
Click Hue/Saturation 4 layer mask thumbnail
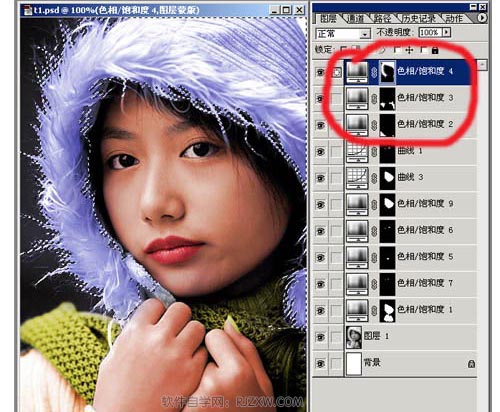tap(388, 72)
